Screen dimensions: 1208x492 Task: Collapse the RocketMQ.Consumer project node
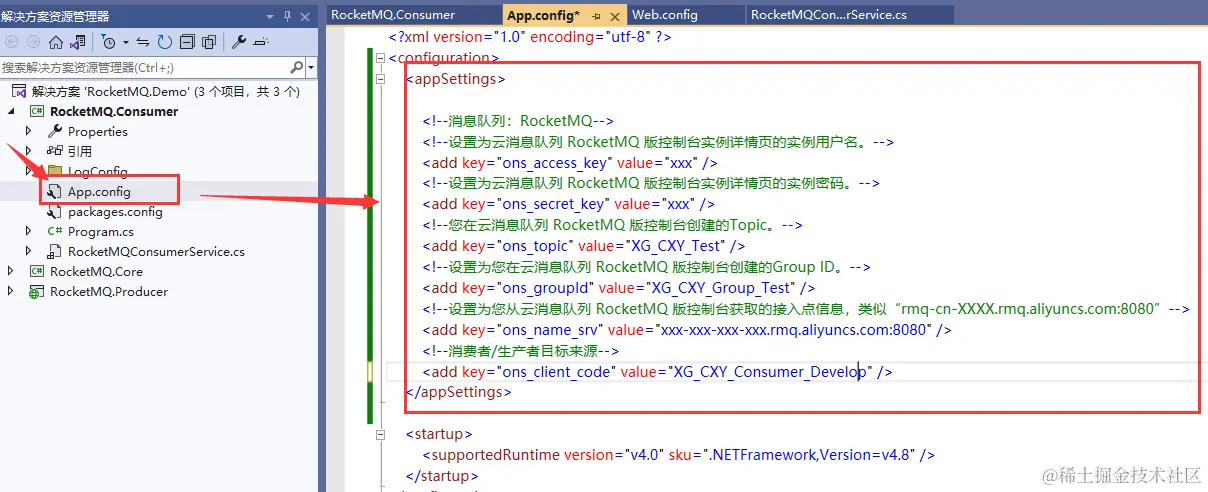12,111
